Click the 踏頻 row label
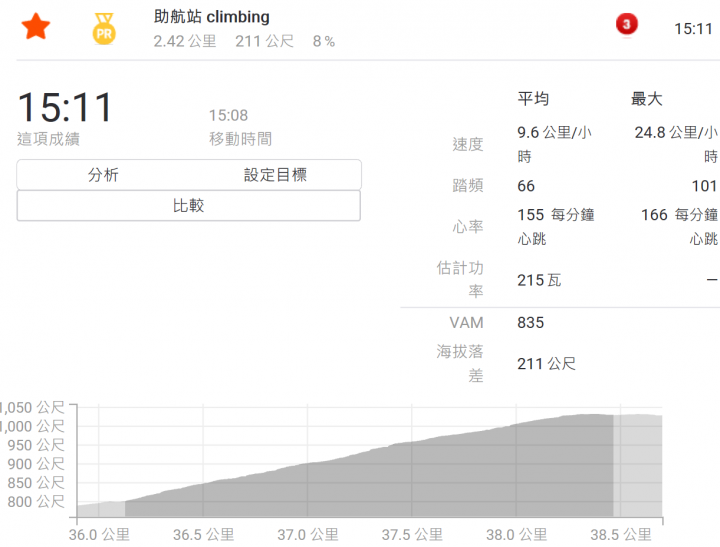Screen dimensions: 720x547 [468, 186]
